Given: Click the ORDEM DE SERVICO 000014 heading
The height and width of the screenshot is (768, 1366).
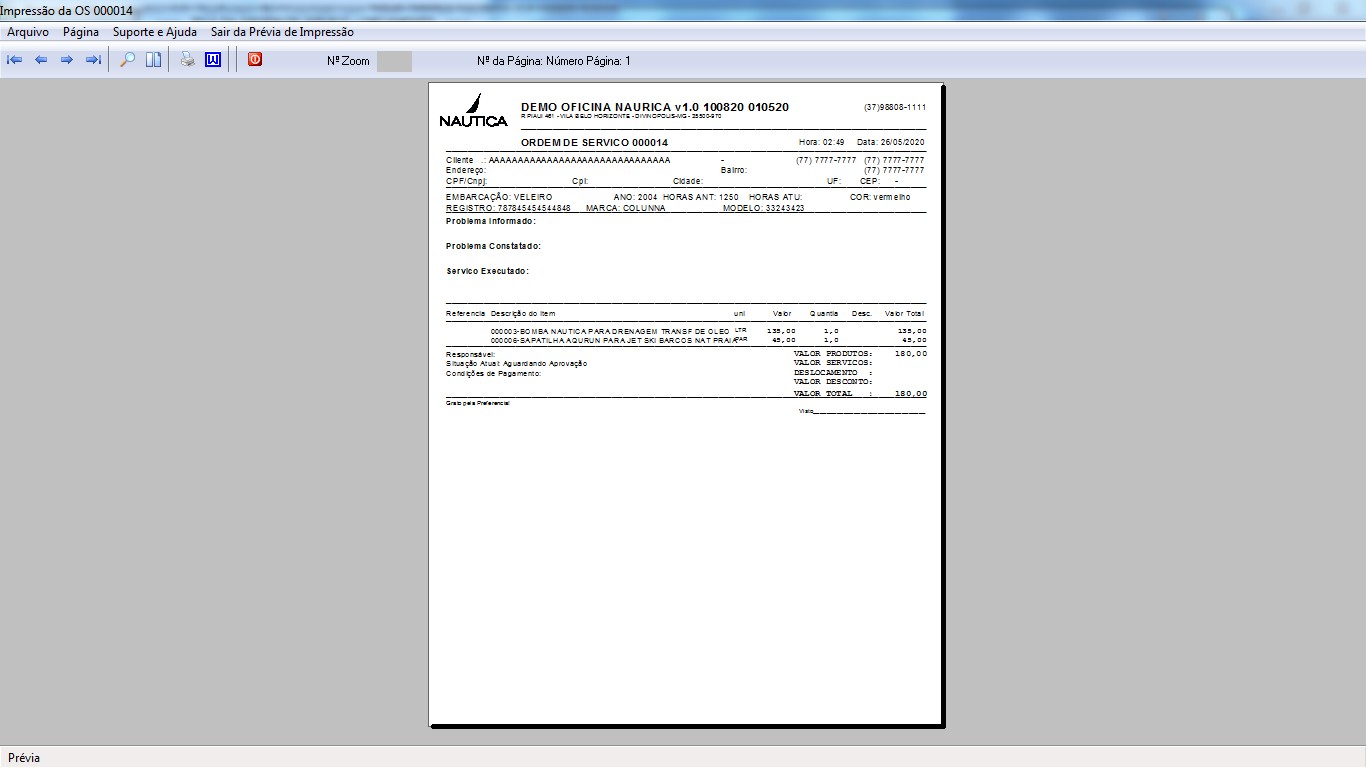Looking at the screenshot, I should pyautogui.click(x=594, y=143).
